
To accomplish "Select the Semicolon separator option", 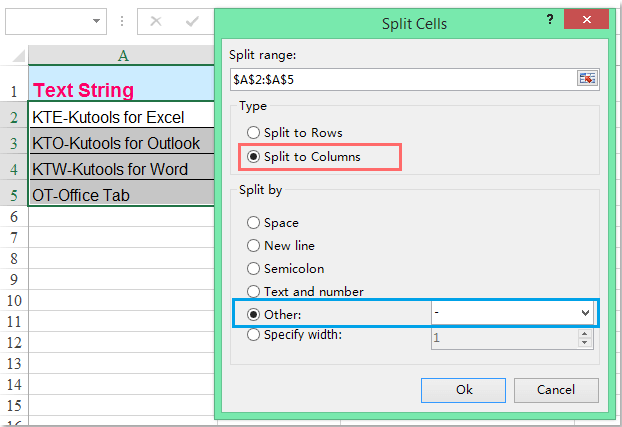I will pyautogui.click(x=254, y=268).
